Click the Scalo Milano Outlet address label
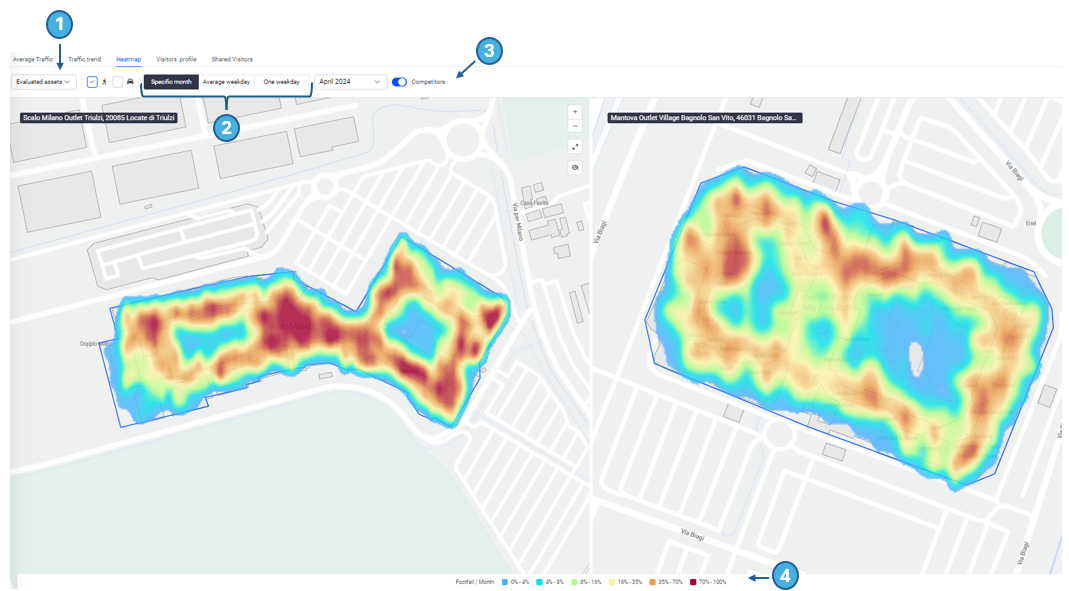 pyautogui.click(x=98, y=118)
